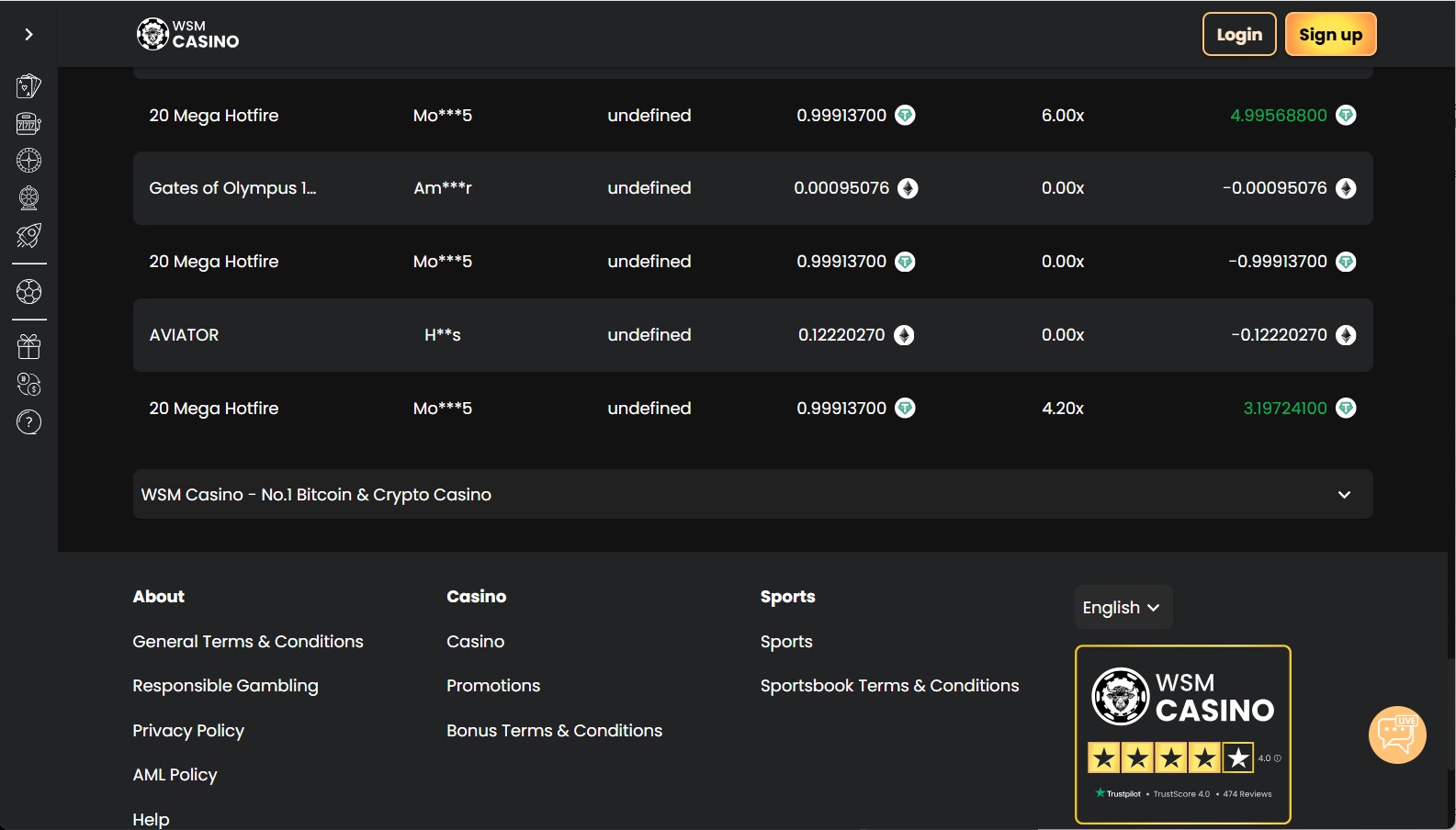The image size is (1456, 830).
Task: Click the -0.99913700 profit value
Action: point(1278,262)
